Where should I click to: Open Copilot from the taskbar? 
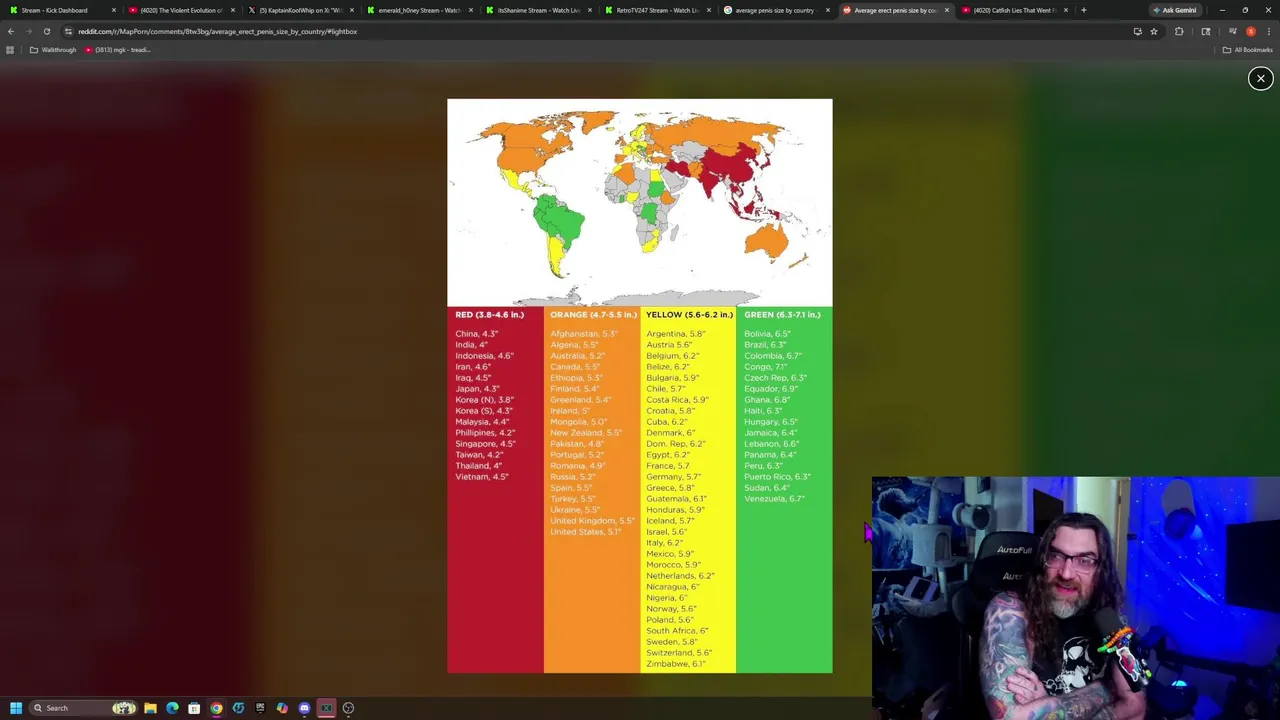pos(282,708)
